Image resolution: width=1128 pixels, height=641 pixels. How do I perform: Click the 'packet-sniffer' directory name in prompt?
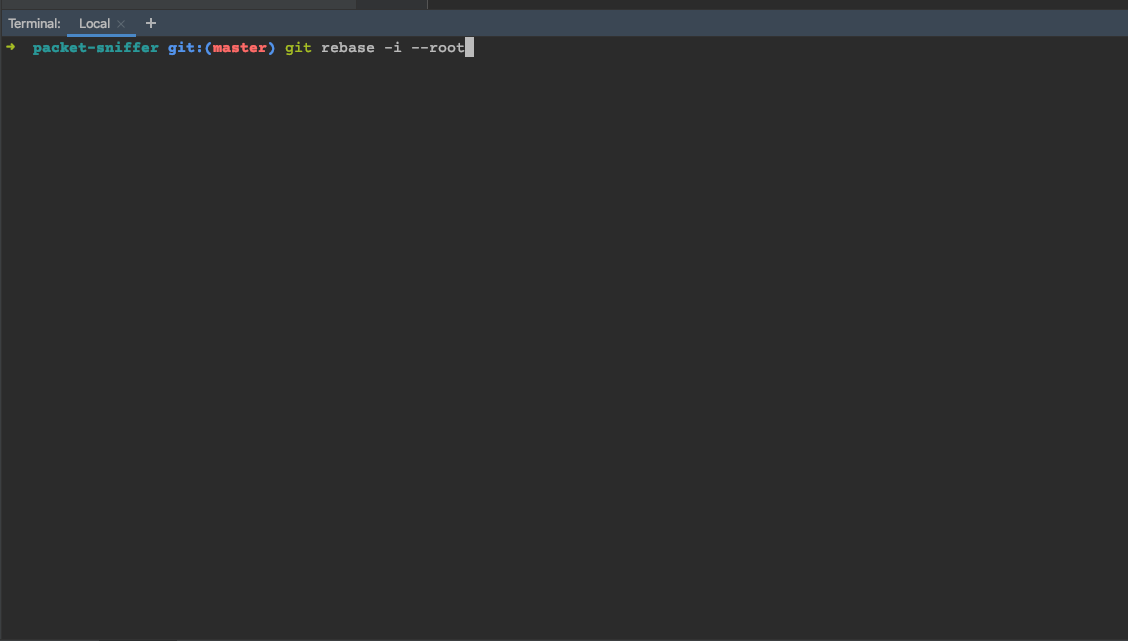(x=96, y=48)
